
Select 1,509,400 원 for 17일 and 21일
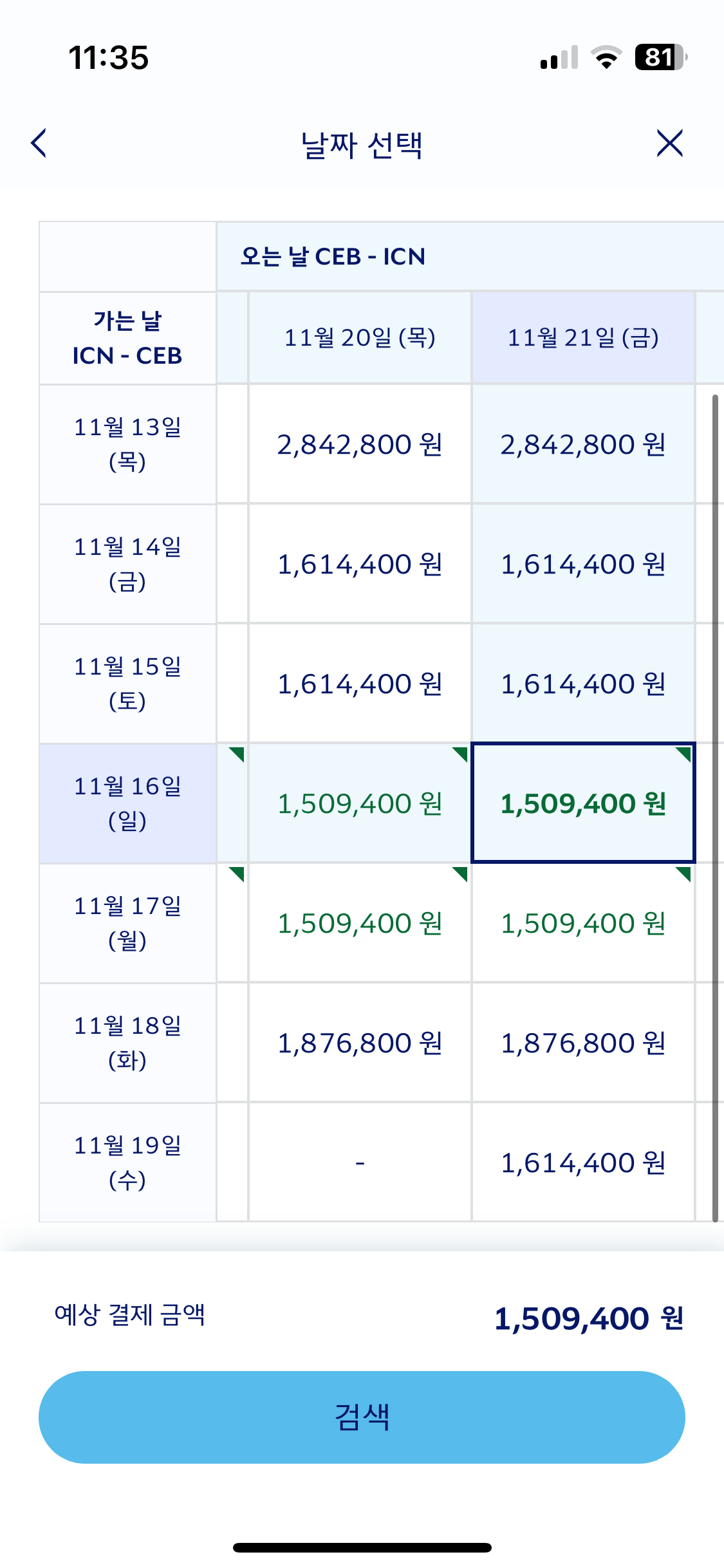(583, 923)
